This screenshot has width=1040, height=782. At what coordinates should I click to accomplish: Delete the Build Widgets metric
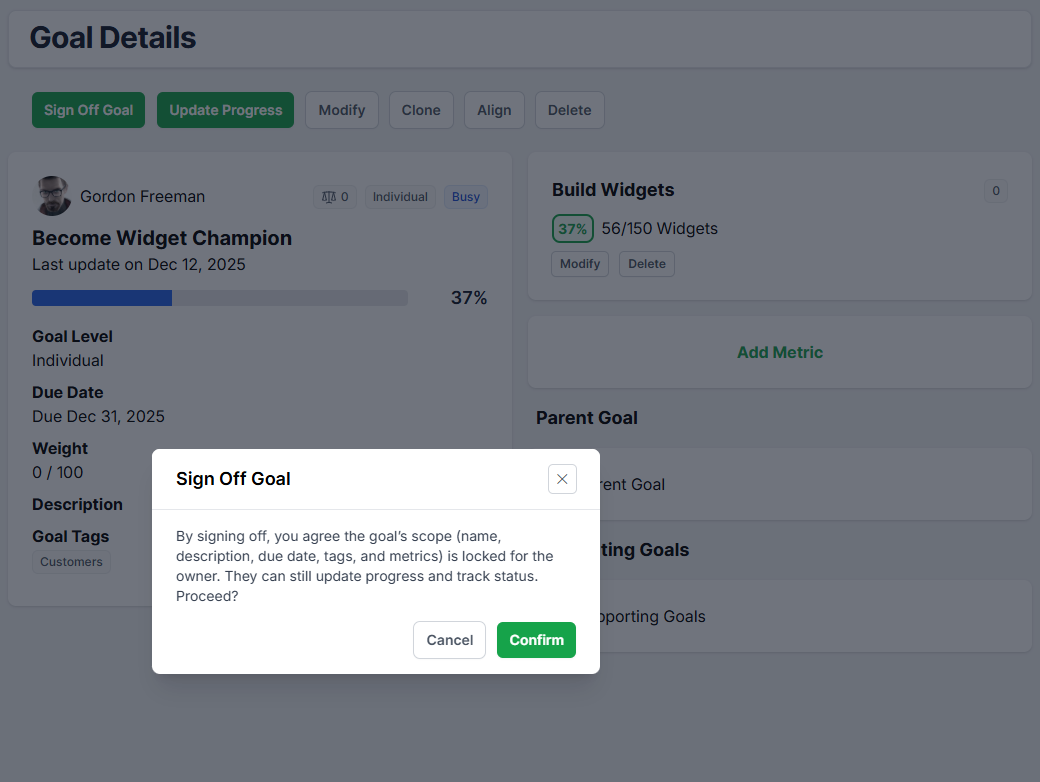point(647,264)
